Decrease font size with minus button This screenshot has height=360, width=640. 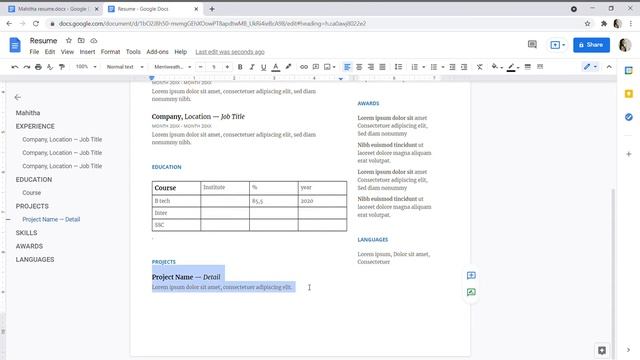tap(200, 67)
